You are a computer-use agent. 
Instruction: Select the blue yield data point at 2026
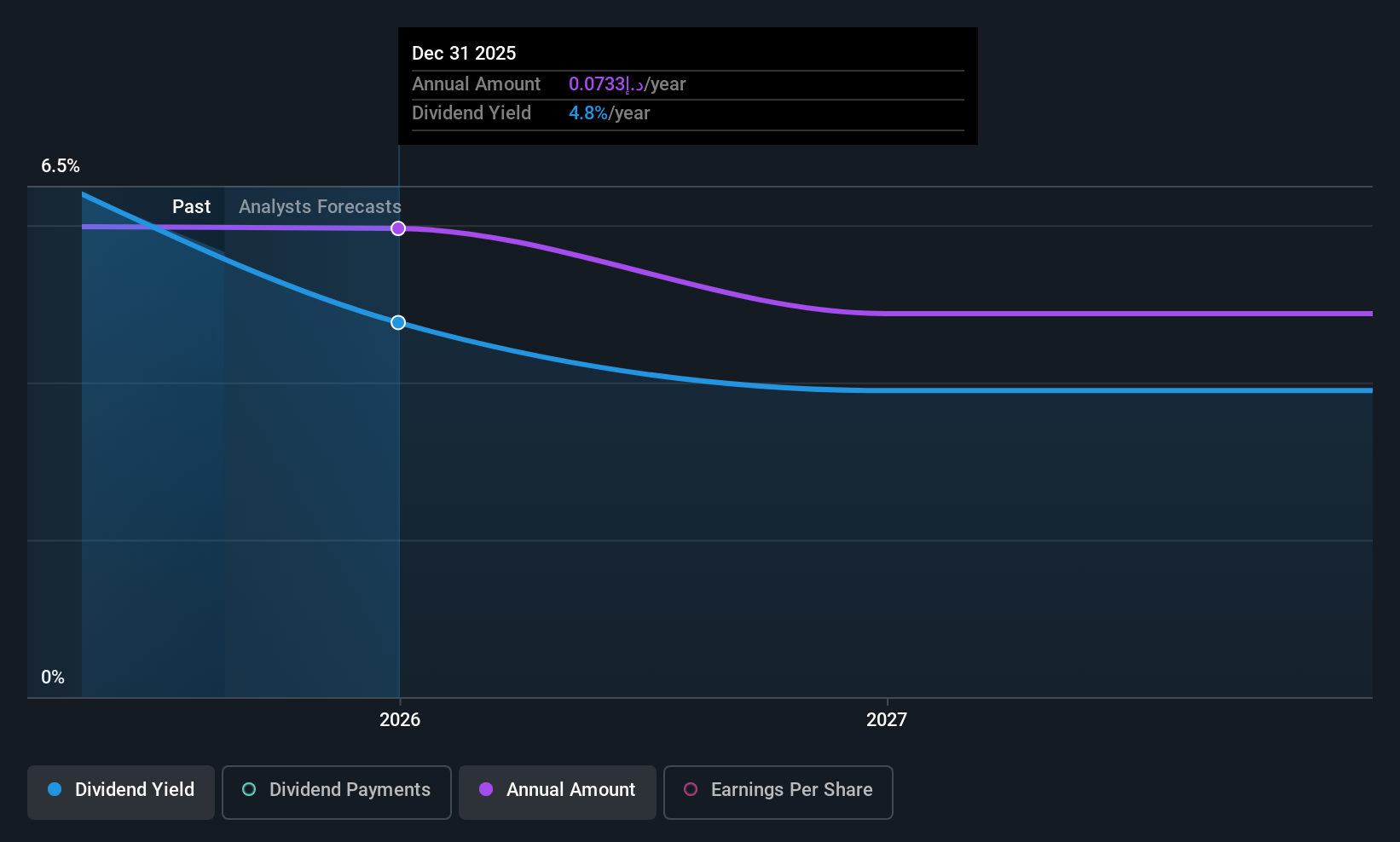(398, 322)
